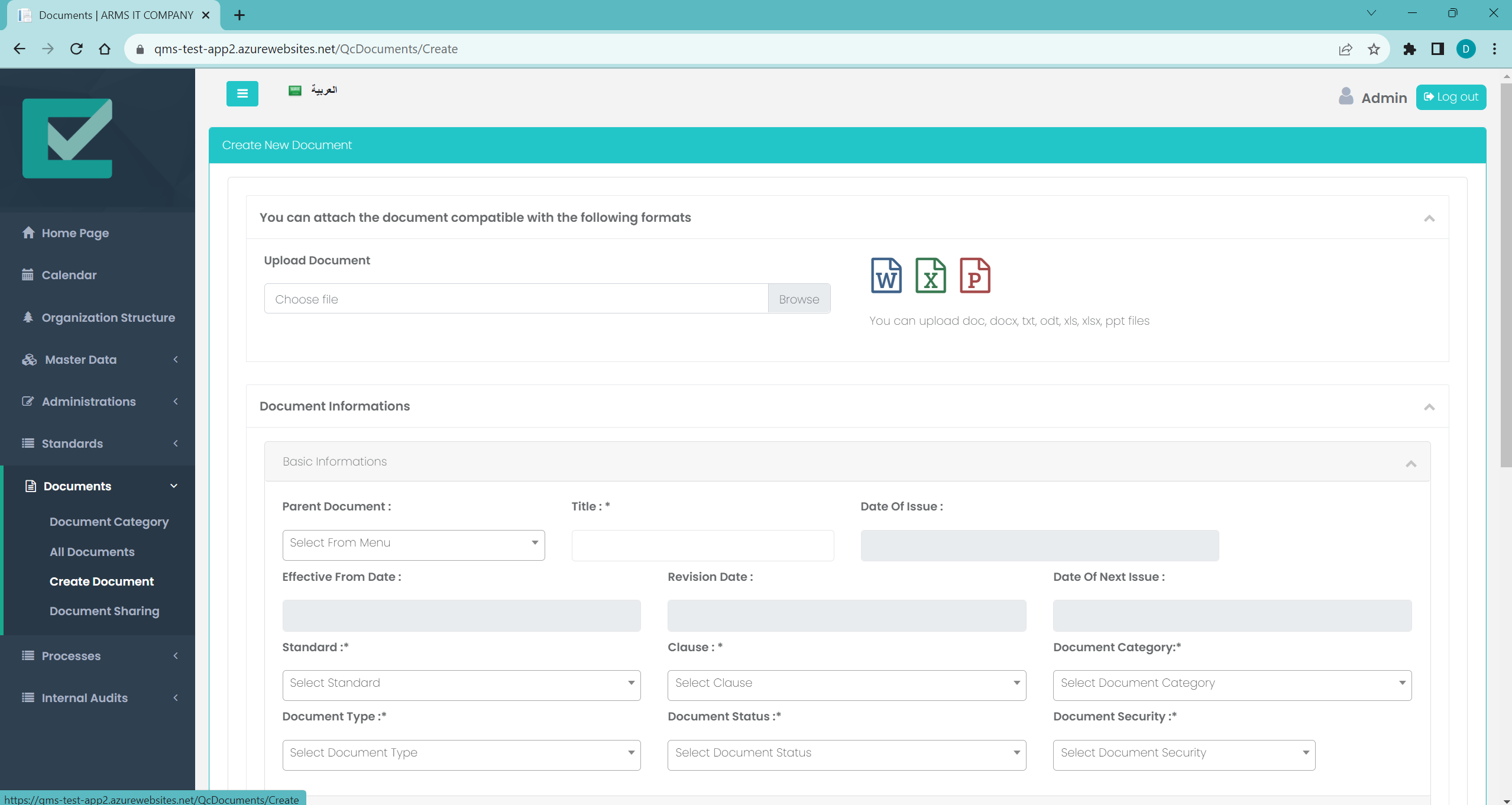Open Select Document Status dropdown

847,755
